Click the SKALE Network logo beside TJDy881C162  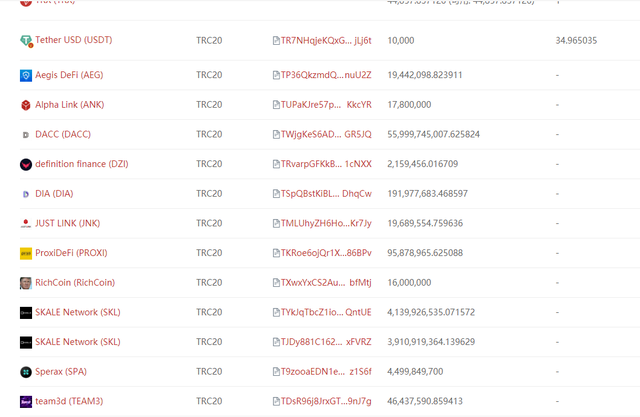click(26, 342)
